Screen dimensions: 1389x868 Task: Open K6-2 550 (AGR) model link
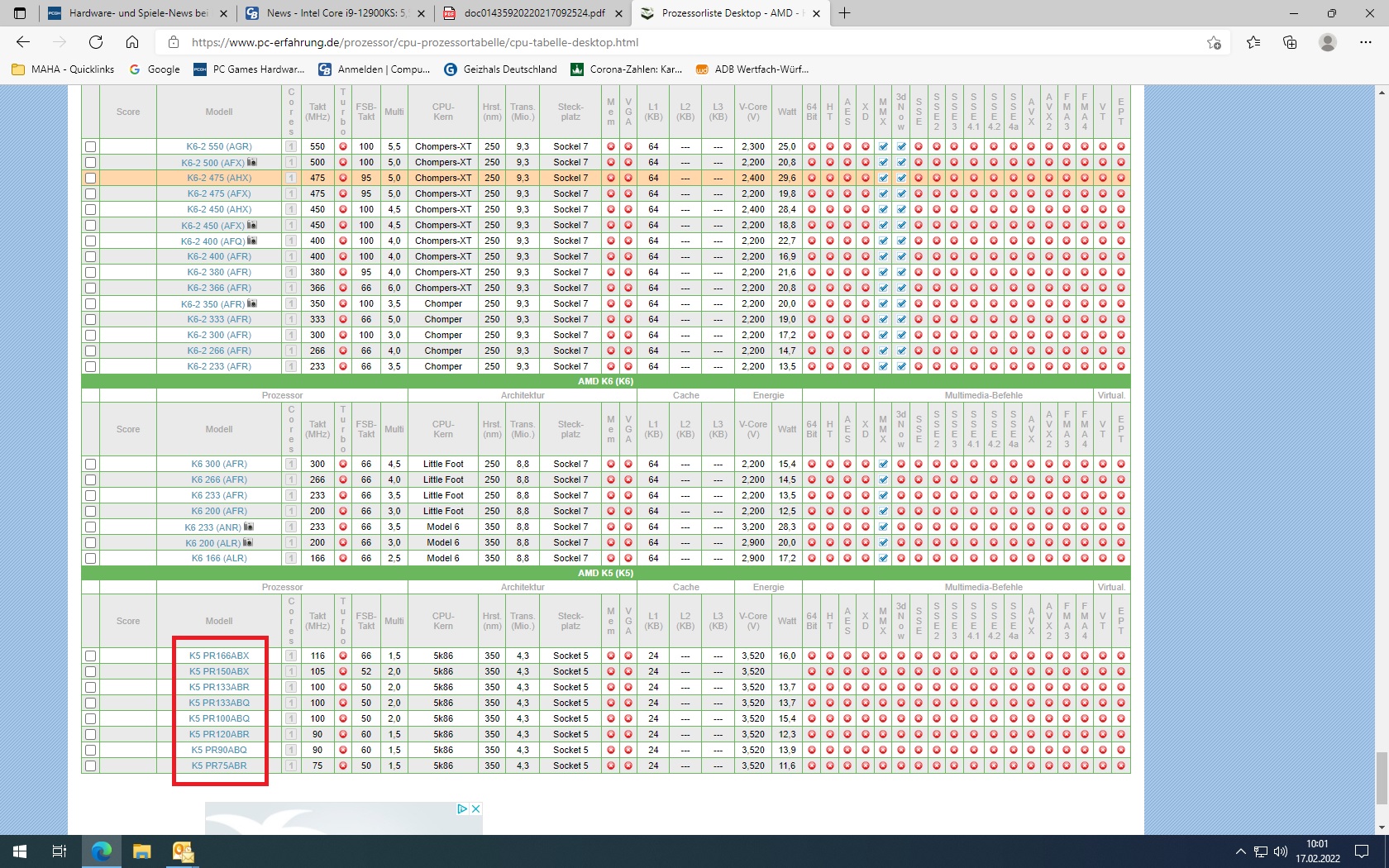[219, 146]
